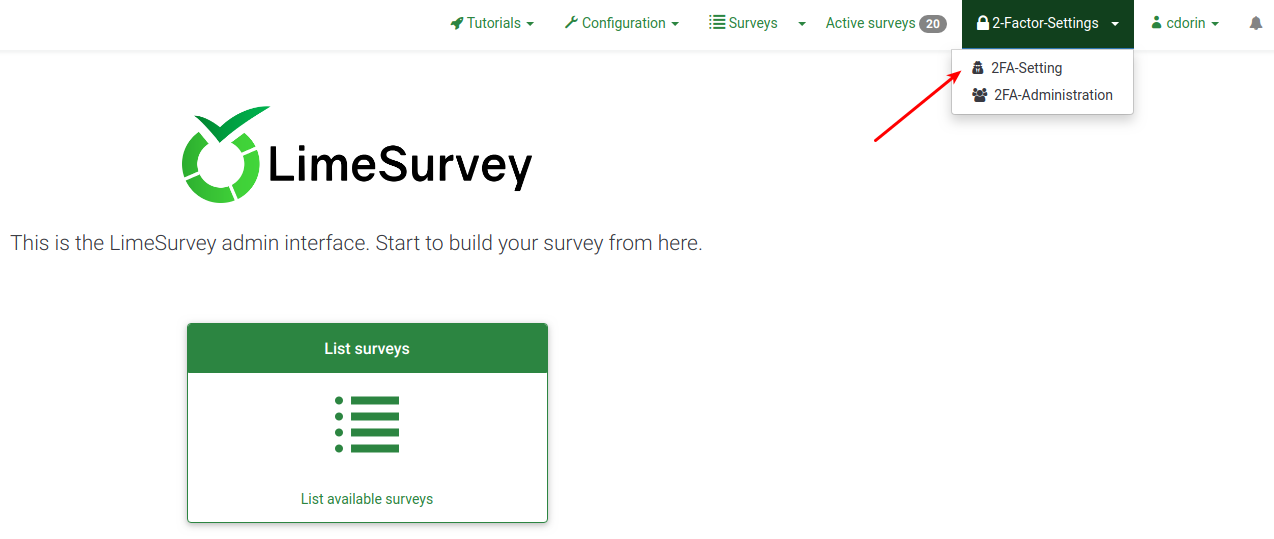This screenshot has height=539, width=1274.
Task: Click the users group icon beside 2FA-Administration
Action: [x=980, y=95]
